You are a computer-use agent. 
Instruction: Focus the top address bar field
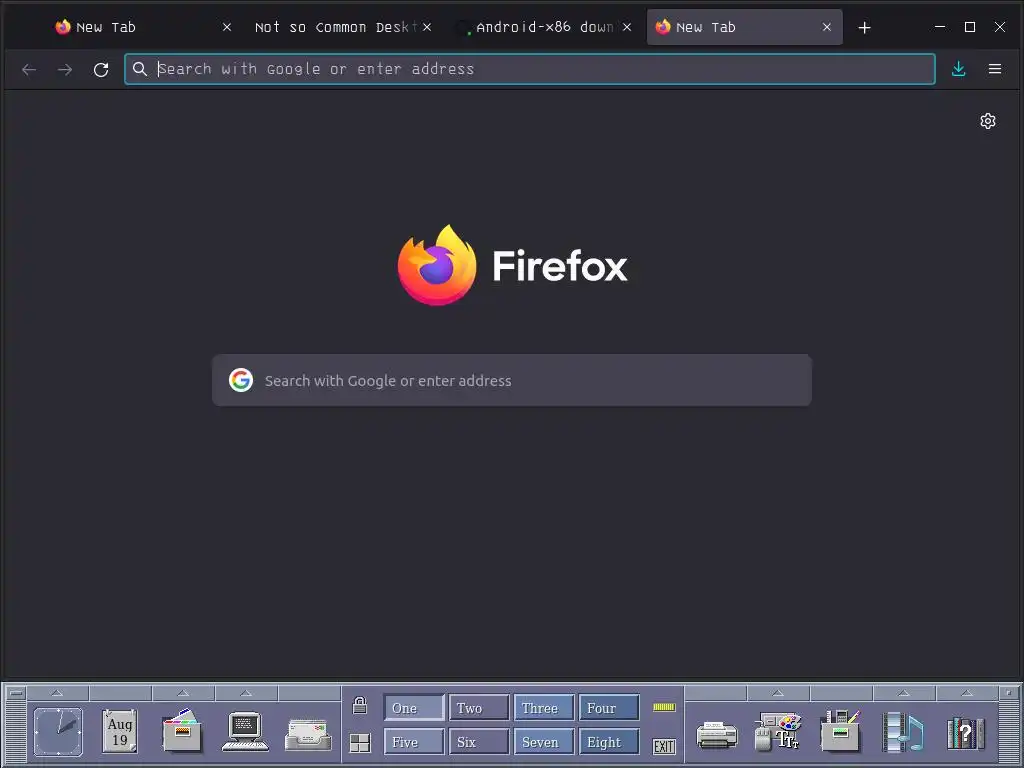click(x=530, y=69)
